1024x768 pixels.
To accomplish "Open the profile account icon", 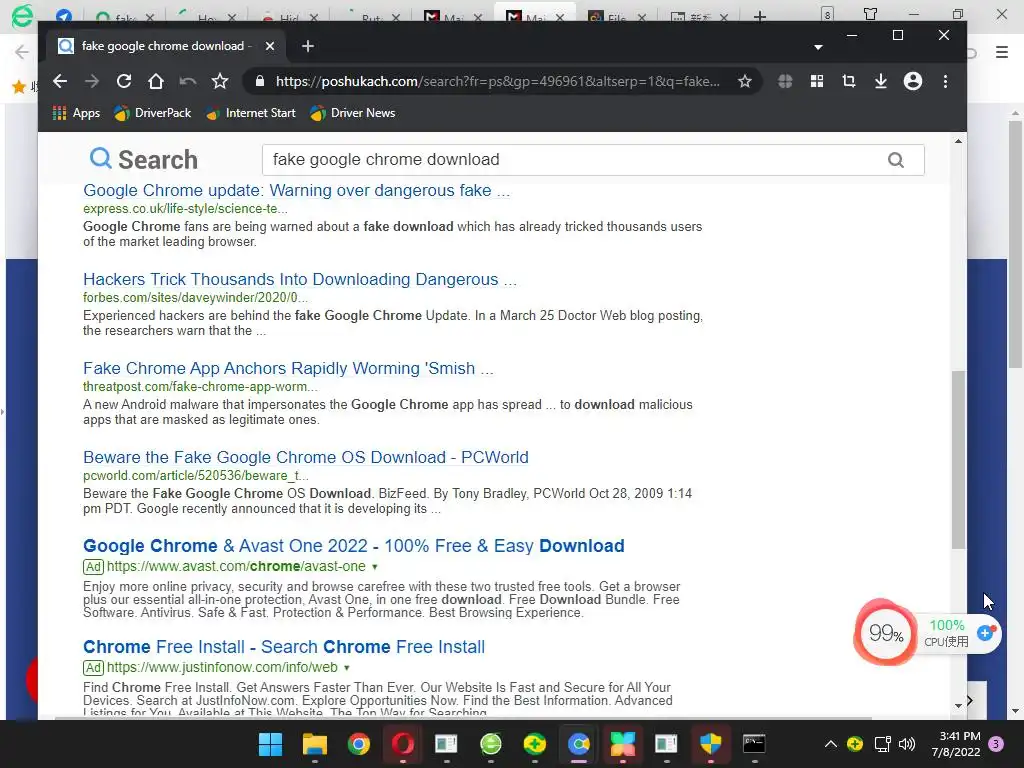I will [x=913, y=81].
